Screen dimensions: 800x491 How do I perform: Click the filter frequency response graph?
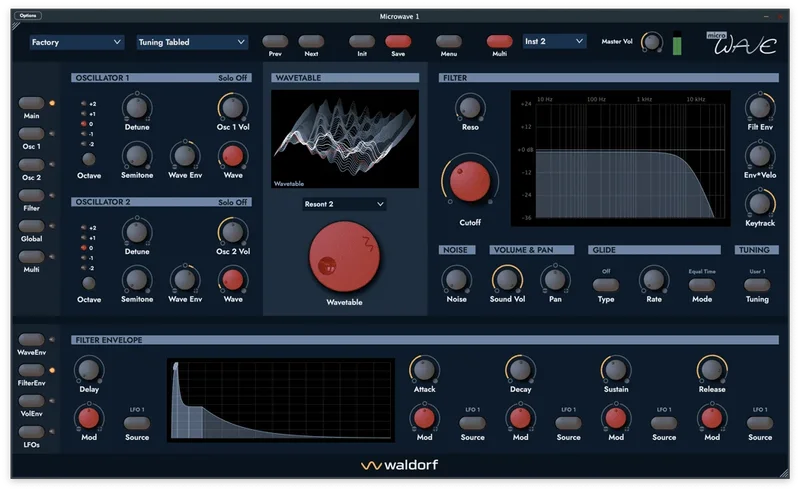[620, 158]
